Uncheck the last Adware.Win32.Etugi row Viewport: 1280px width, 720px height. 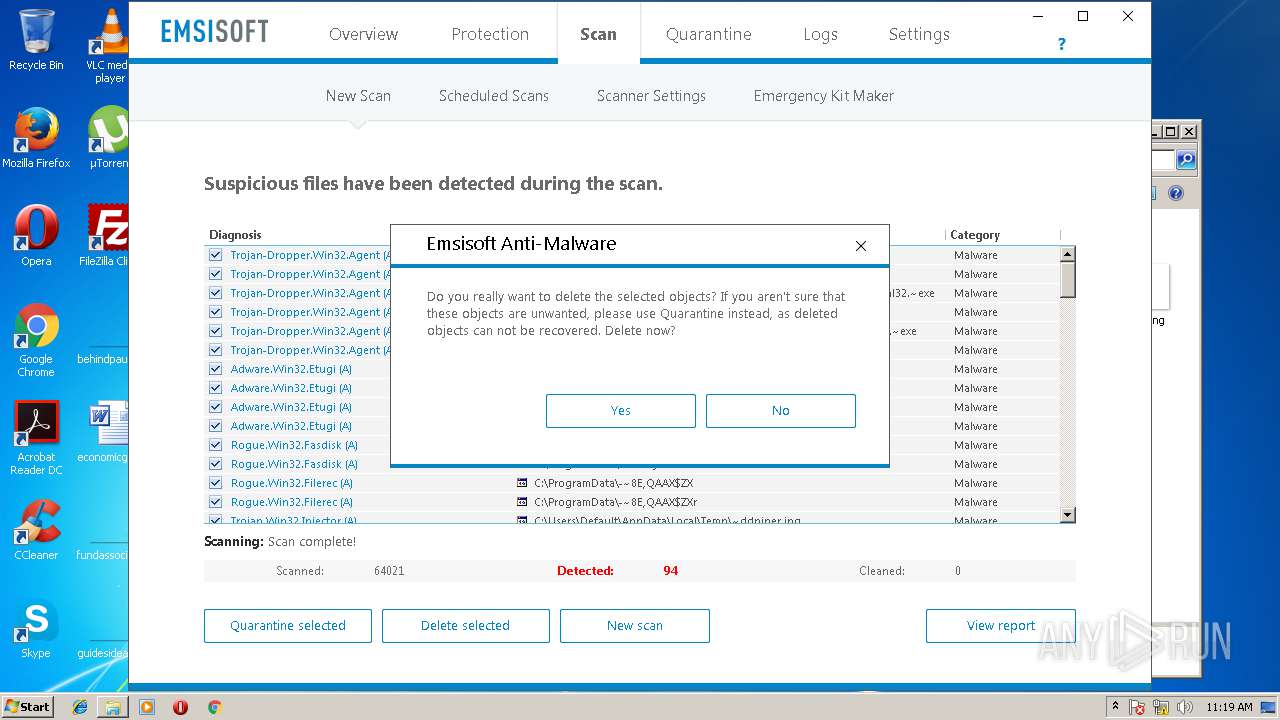coord(215,426)
